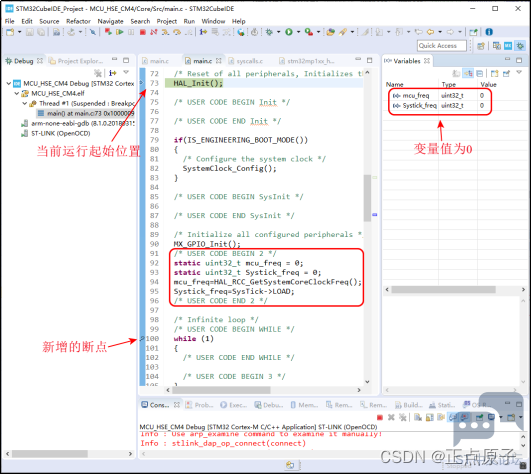
Task: Click the green bug Debug icon
Action: coord(269,32)
